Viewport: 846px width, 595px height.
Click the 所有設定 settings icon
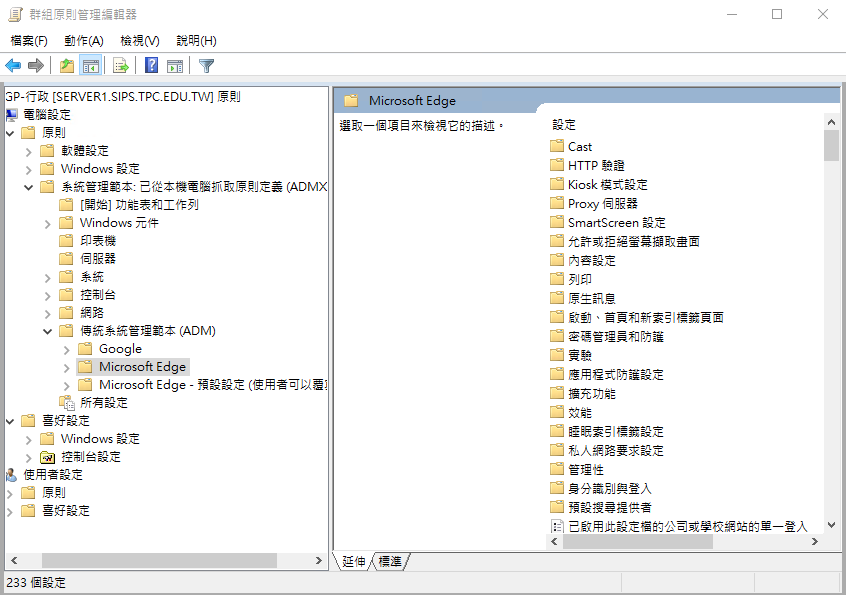pos(67,403)
